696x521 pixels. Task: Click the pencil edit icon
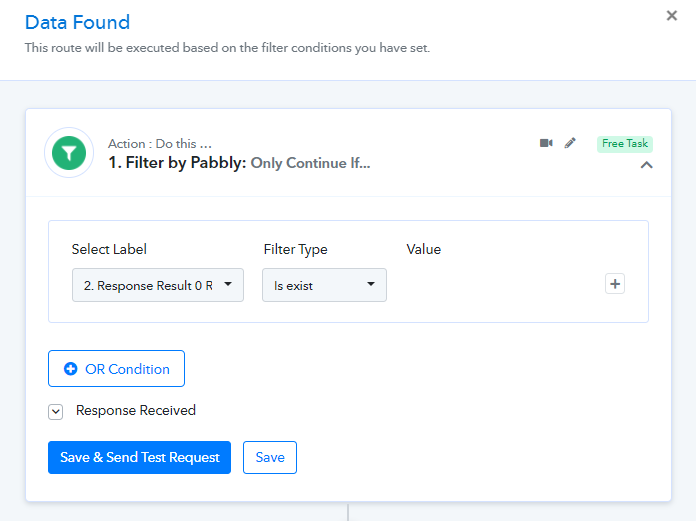[x=570, y=143]
